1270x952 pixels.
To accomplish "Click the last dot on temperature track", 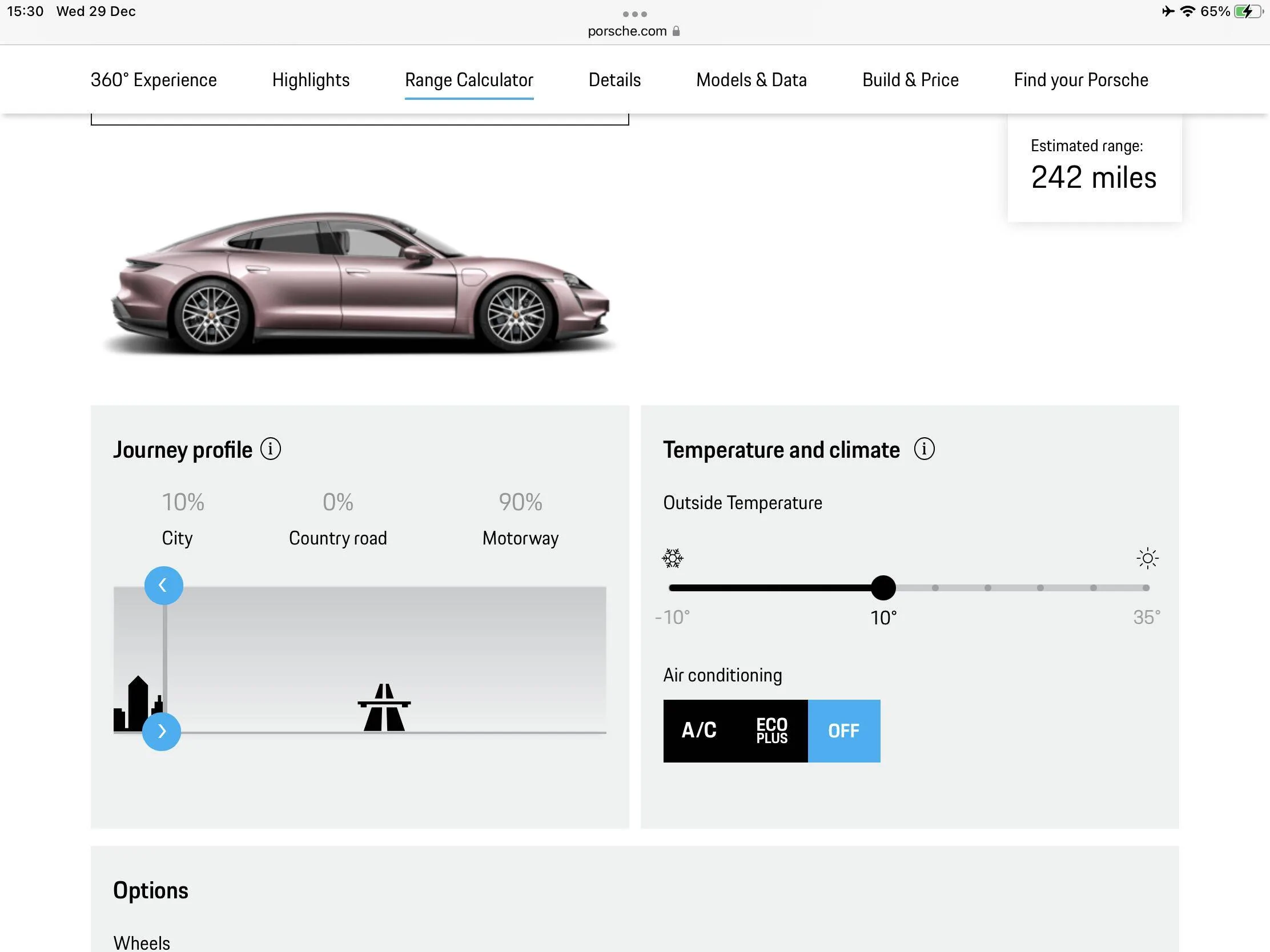I will tap(1146, 588).
